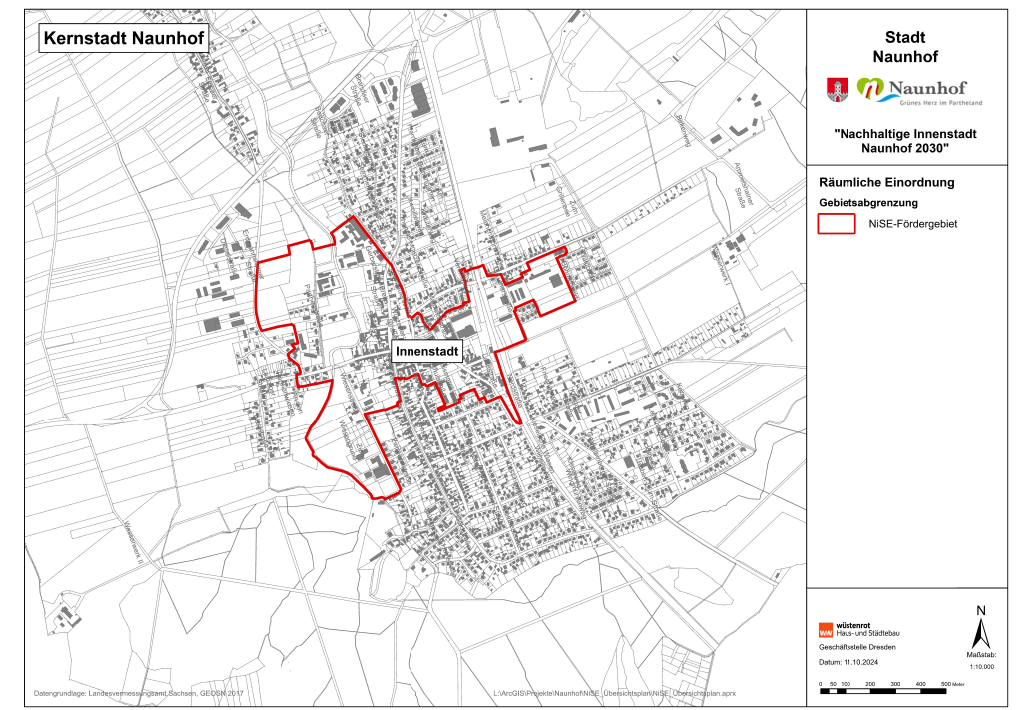Image resolution: width=1026 pixels, height=710 pixels.
Task: Click the "Wasserwerk II" map label
Action: coord(133,542)
